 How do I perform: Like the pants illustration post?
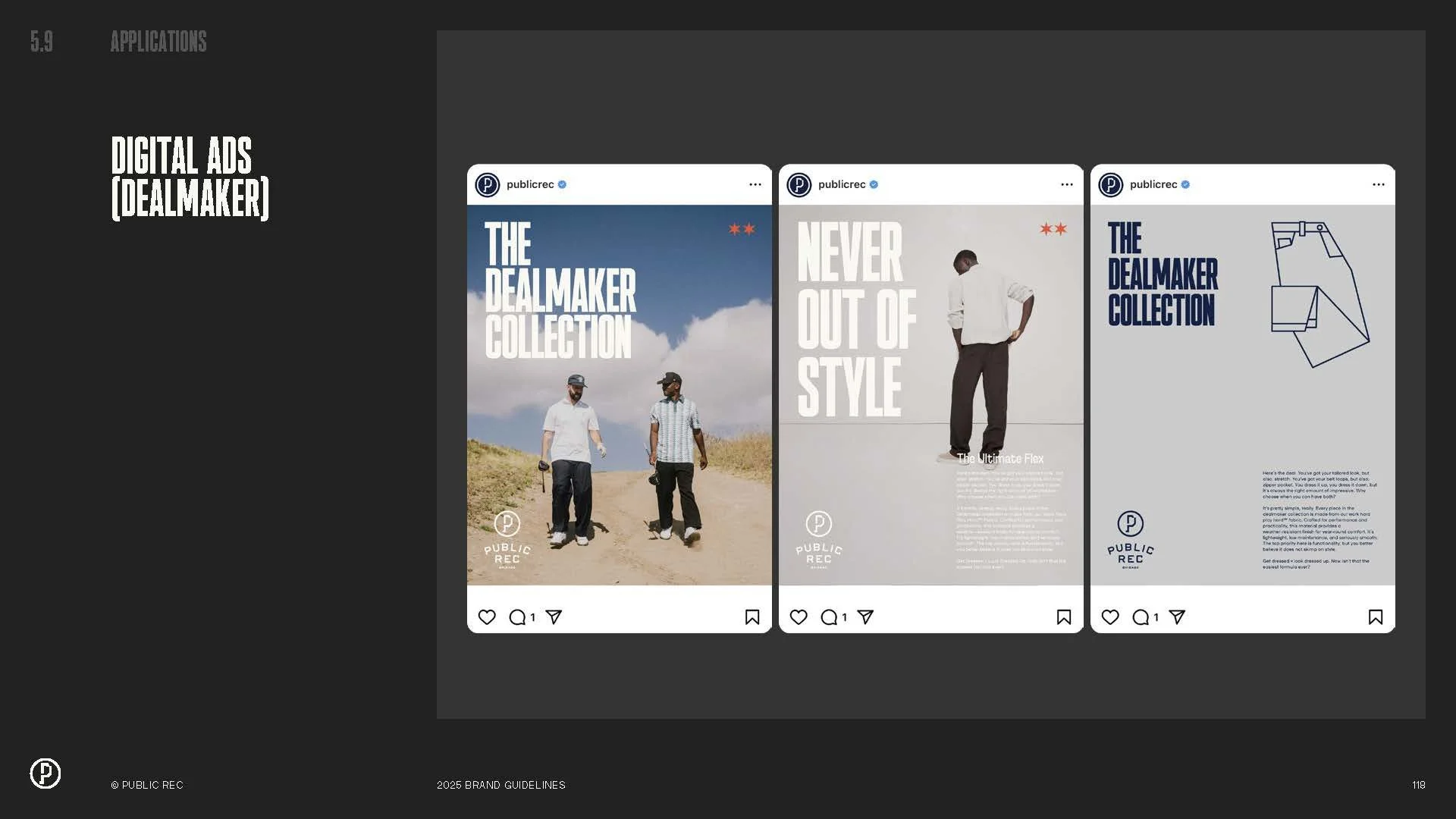click(x=1110, y=617)
